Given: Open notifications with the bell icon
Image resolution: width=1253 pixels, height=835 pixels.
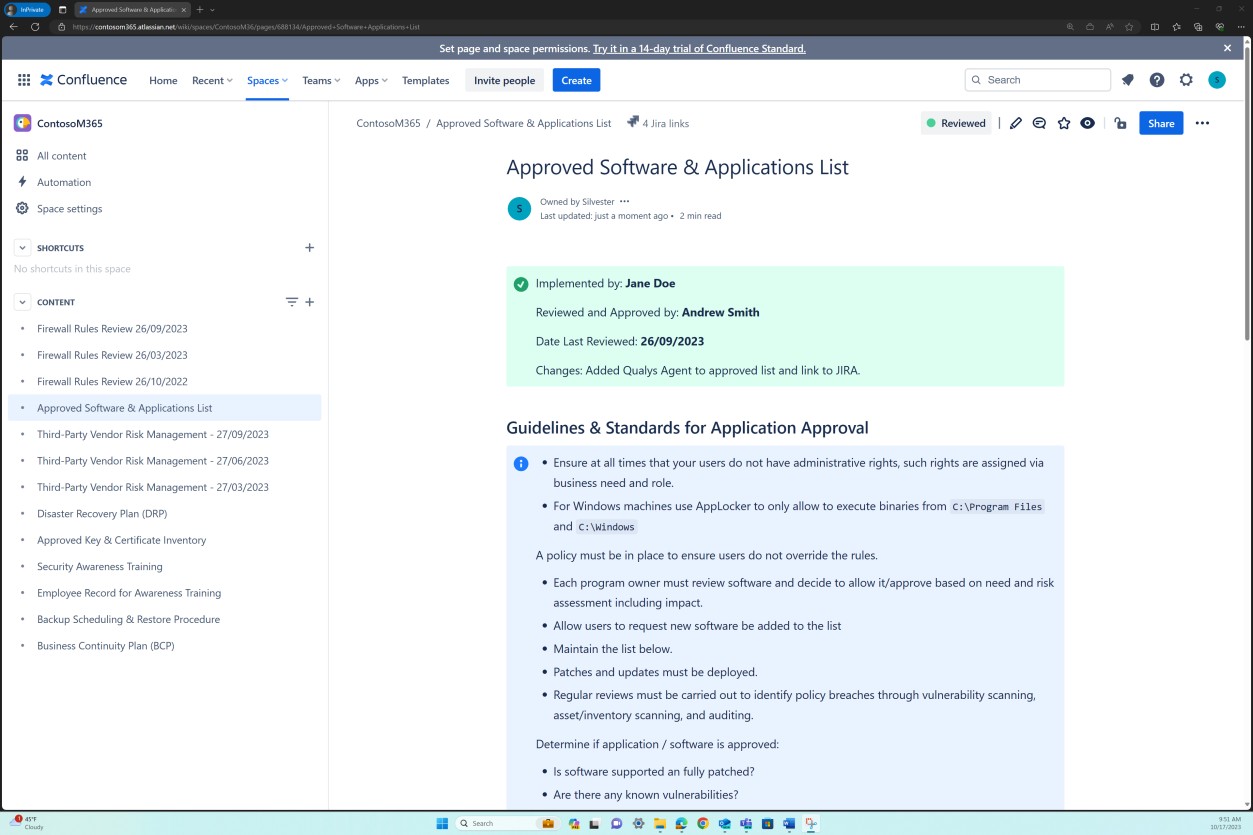Looking at the screenshot, I should pyautogui.click(x=1127, y=80).
